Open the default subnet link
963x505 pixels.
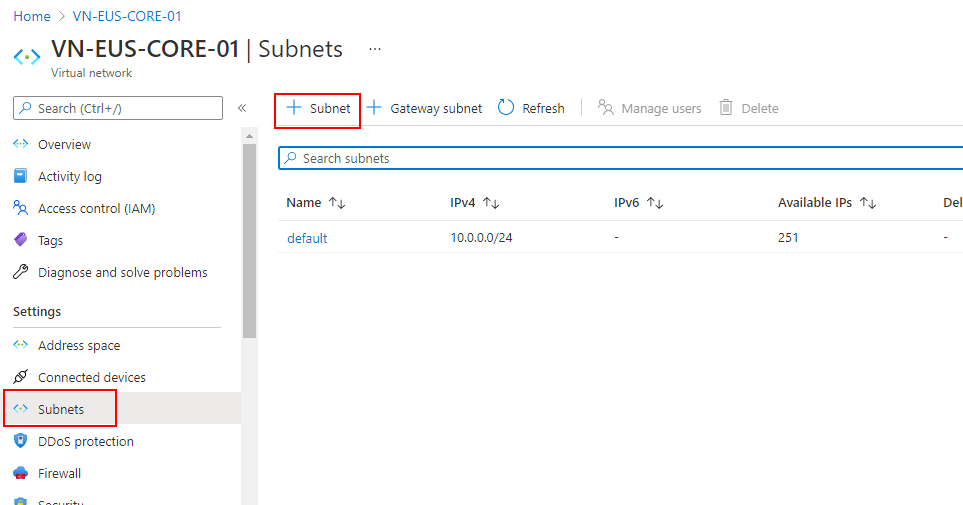click(x=307, y=238)
